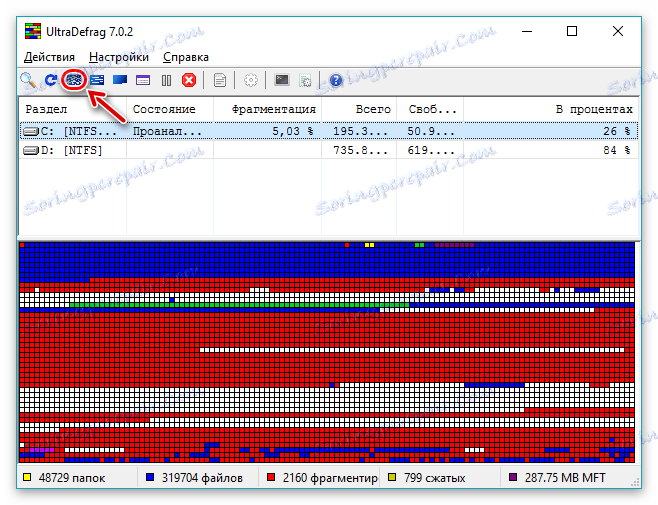Run Full optimization from the toolbar
The width and height of the screenshot is (658, 505).
pyautogui.click(x=120, y=80)
